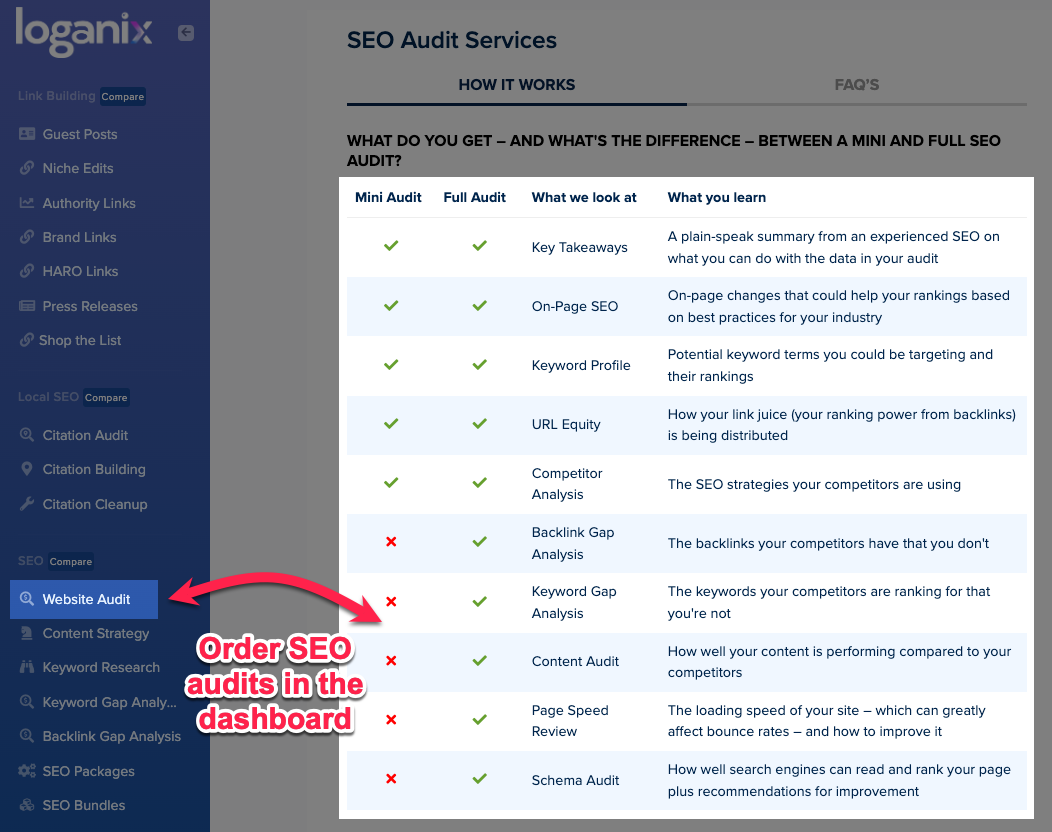The height and width of the screenshot is (832, 1052).
Task: Go to Citation Building
Action: pos(94,470)
